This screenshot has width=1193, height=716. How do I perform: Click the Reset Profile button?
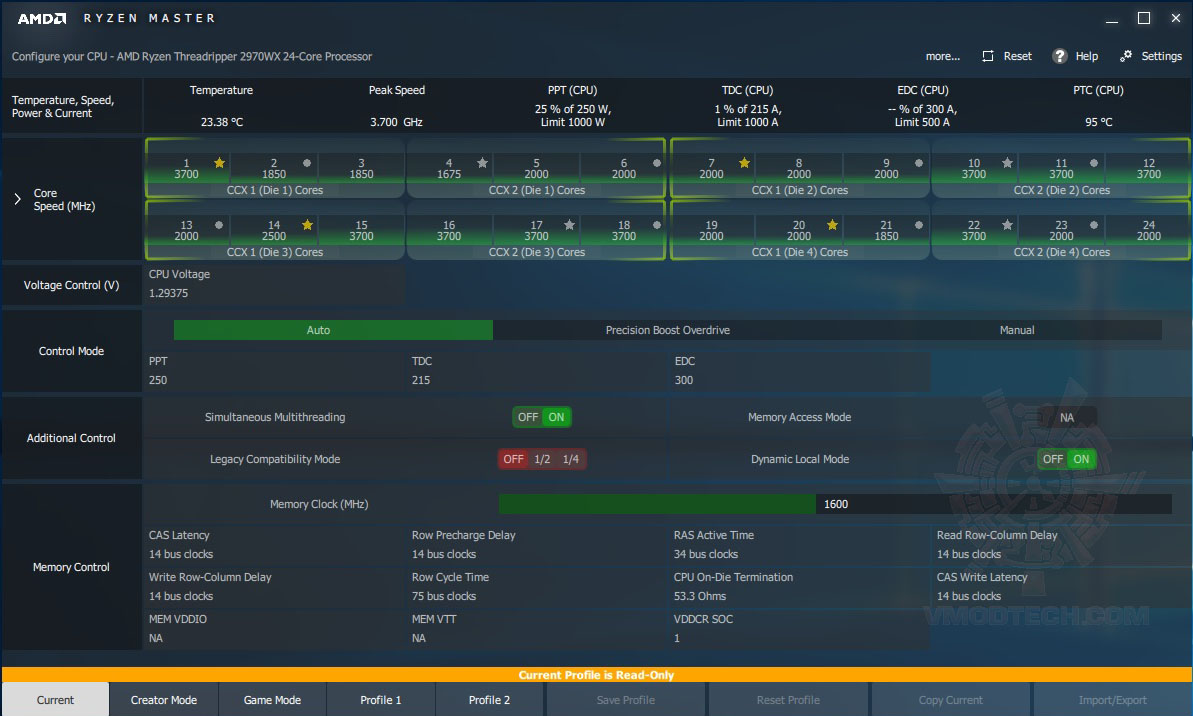pyautogui.click(x=788, y=699)
